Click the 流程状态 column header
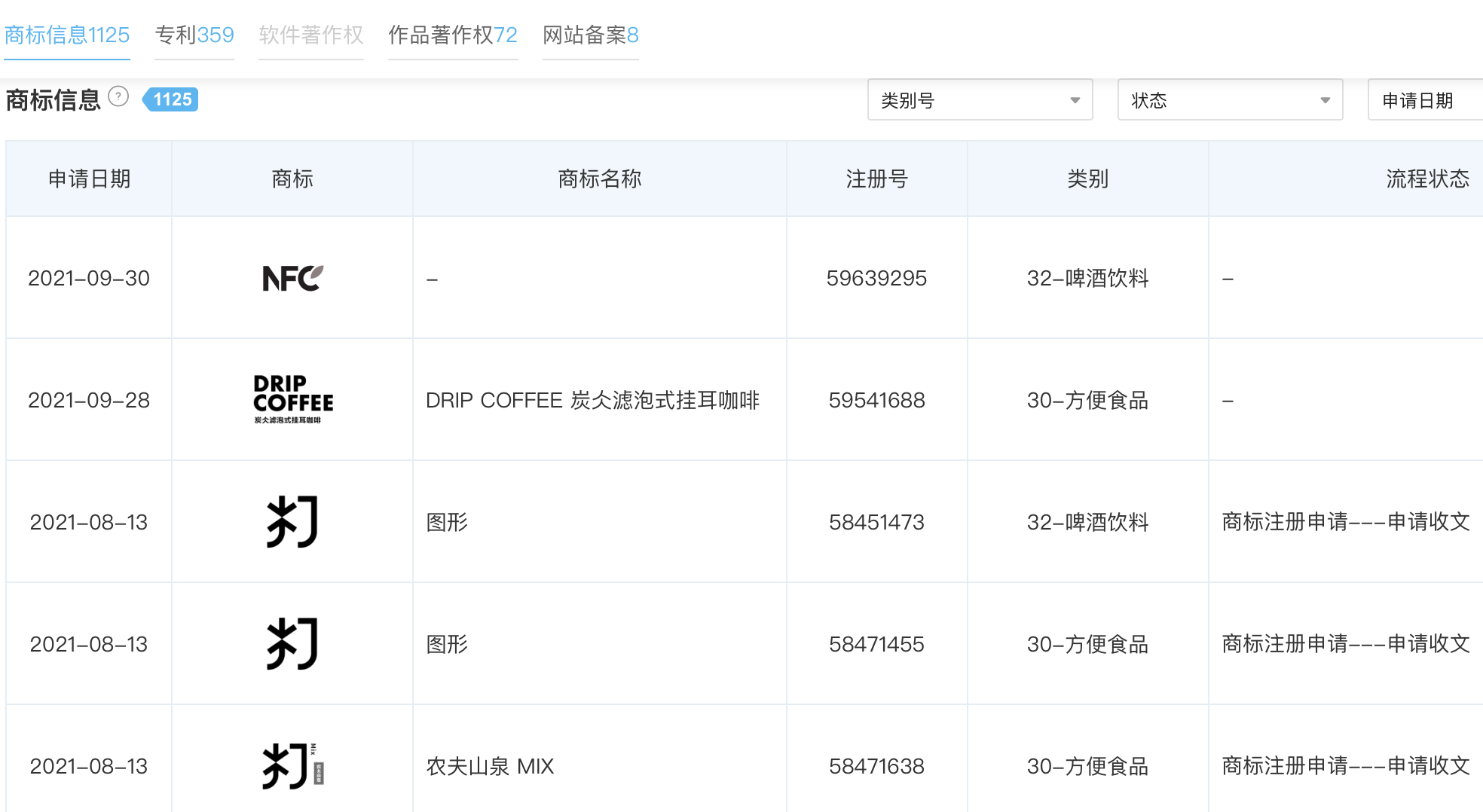1483x812 pixels. coord(1427,179)
